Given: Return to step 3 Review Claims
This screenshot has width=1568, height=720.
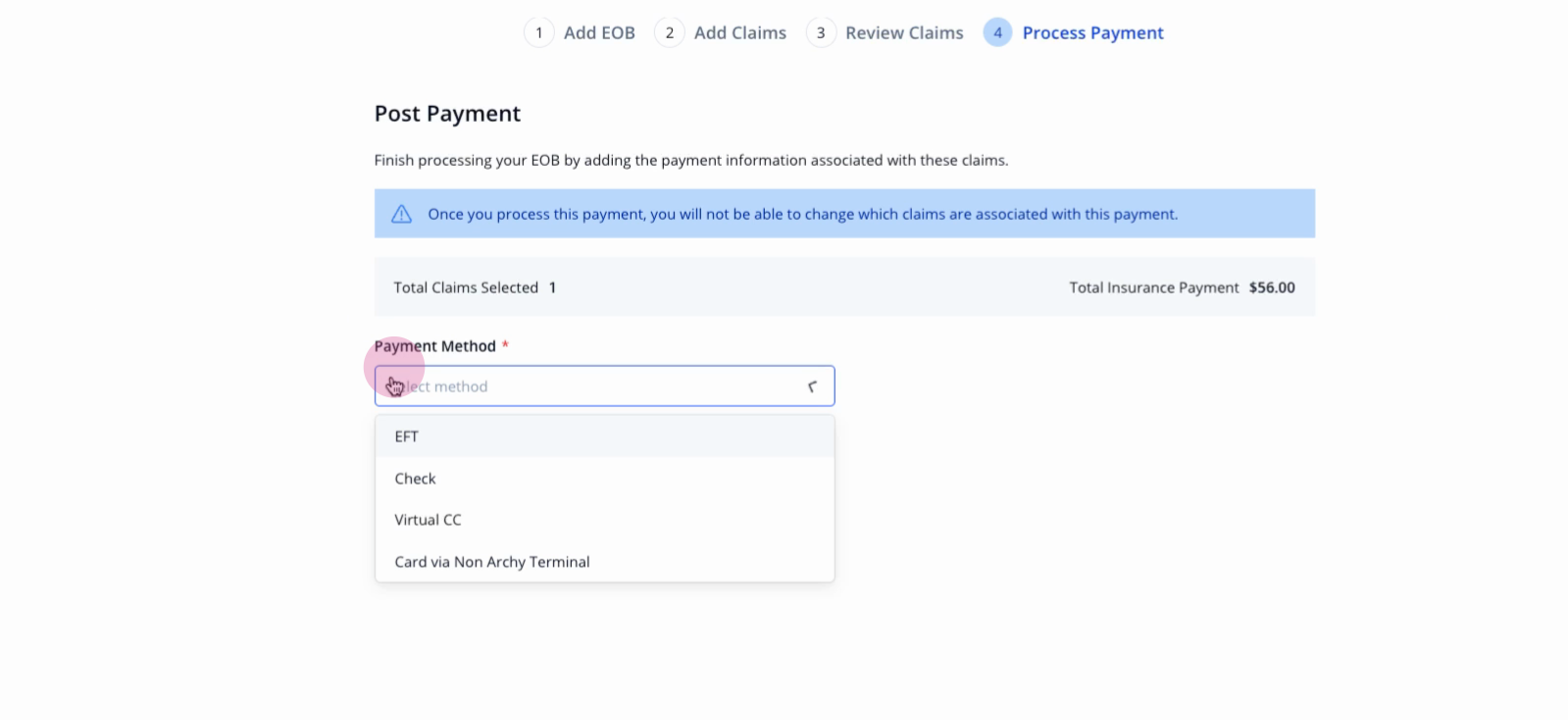Looking at the screenshot, I should (885, 32).
